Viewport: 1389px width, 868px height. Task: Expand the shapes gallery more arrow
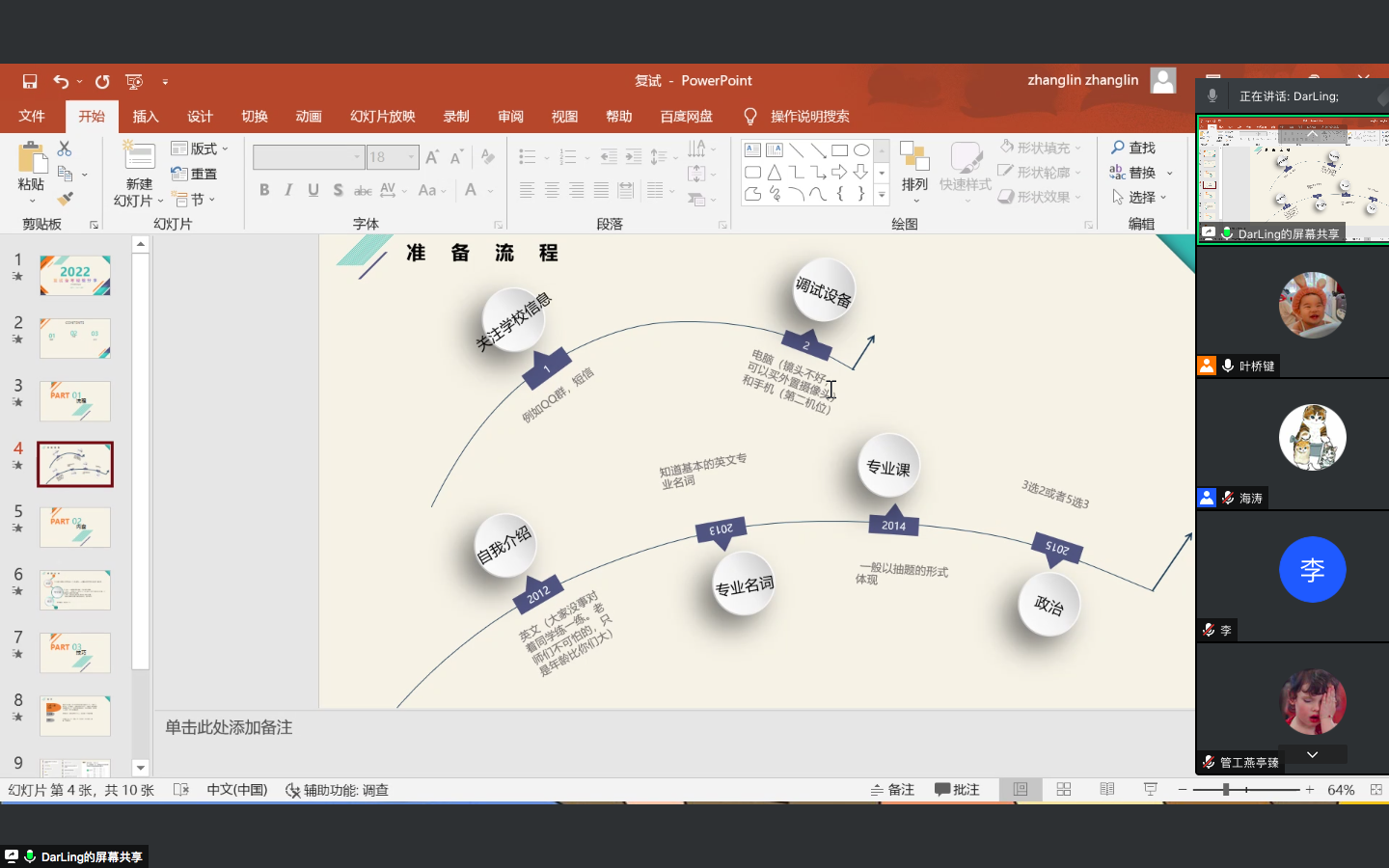(882, 195)
